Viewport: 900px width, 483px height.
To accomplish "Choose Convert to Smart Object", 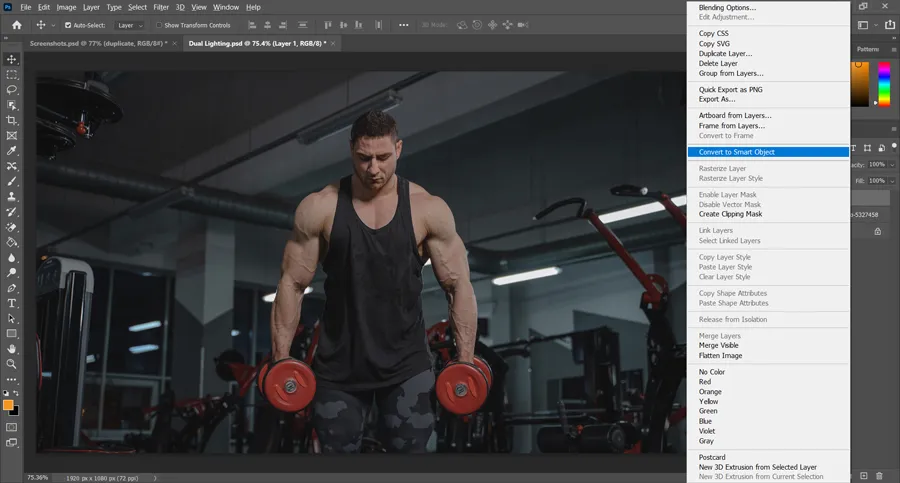I will point(736,152).
